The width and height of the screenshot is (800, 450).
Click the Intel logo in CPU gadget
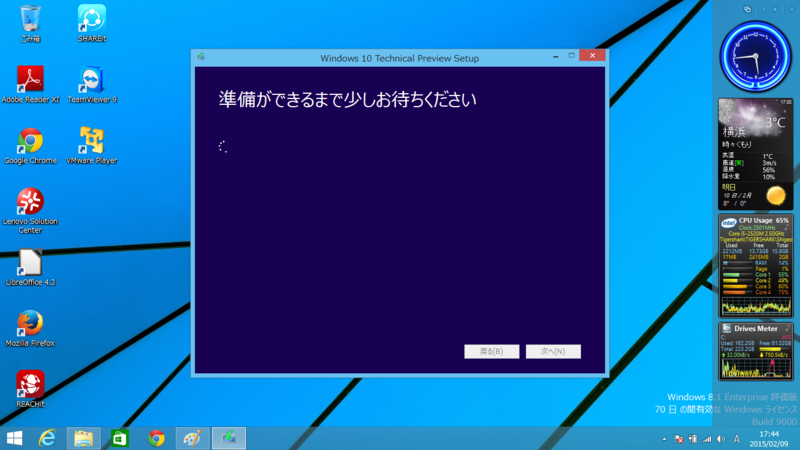point(729,223)
